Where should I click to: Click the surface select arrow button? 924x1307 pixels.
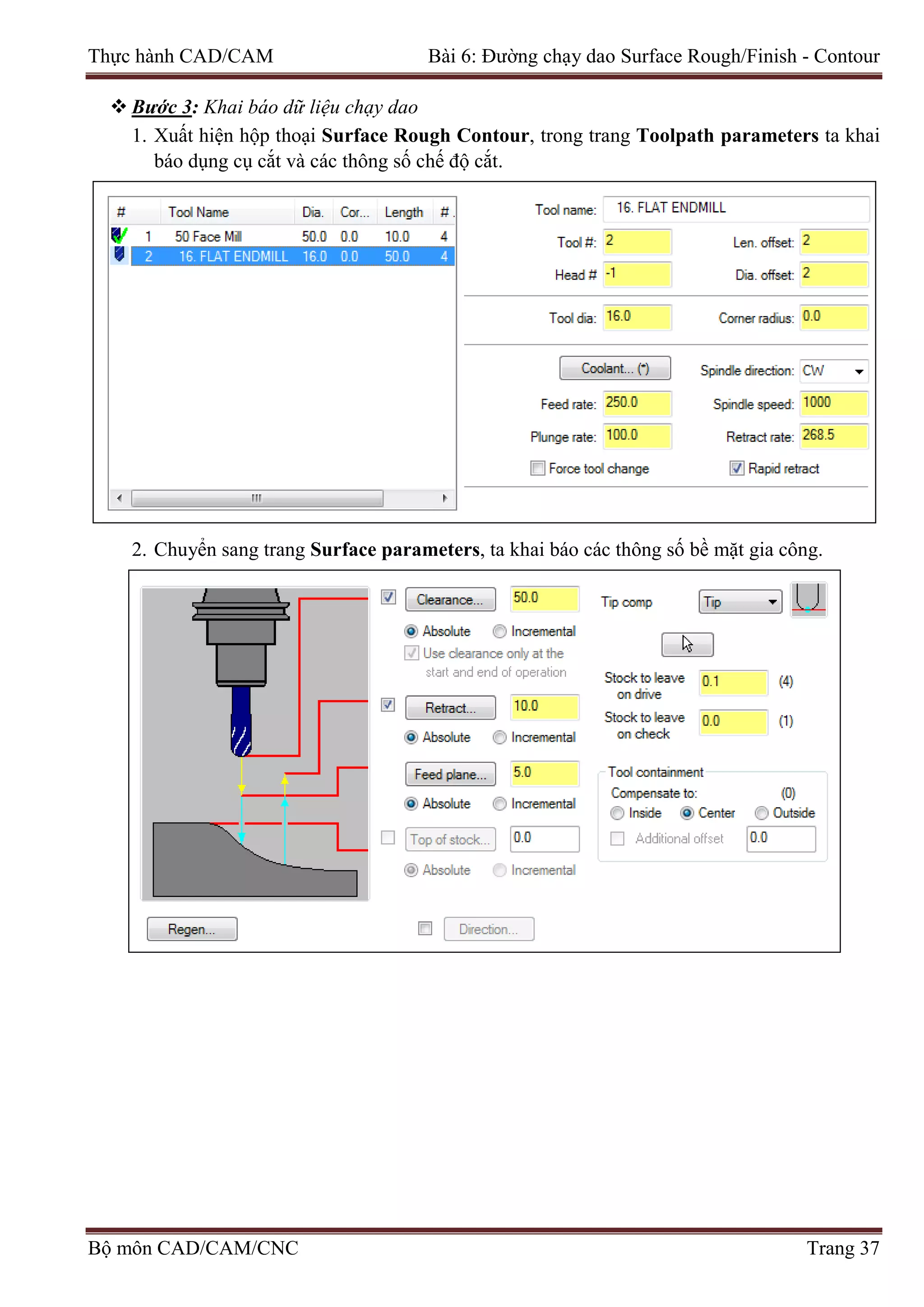(687, 644)
